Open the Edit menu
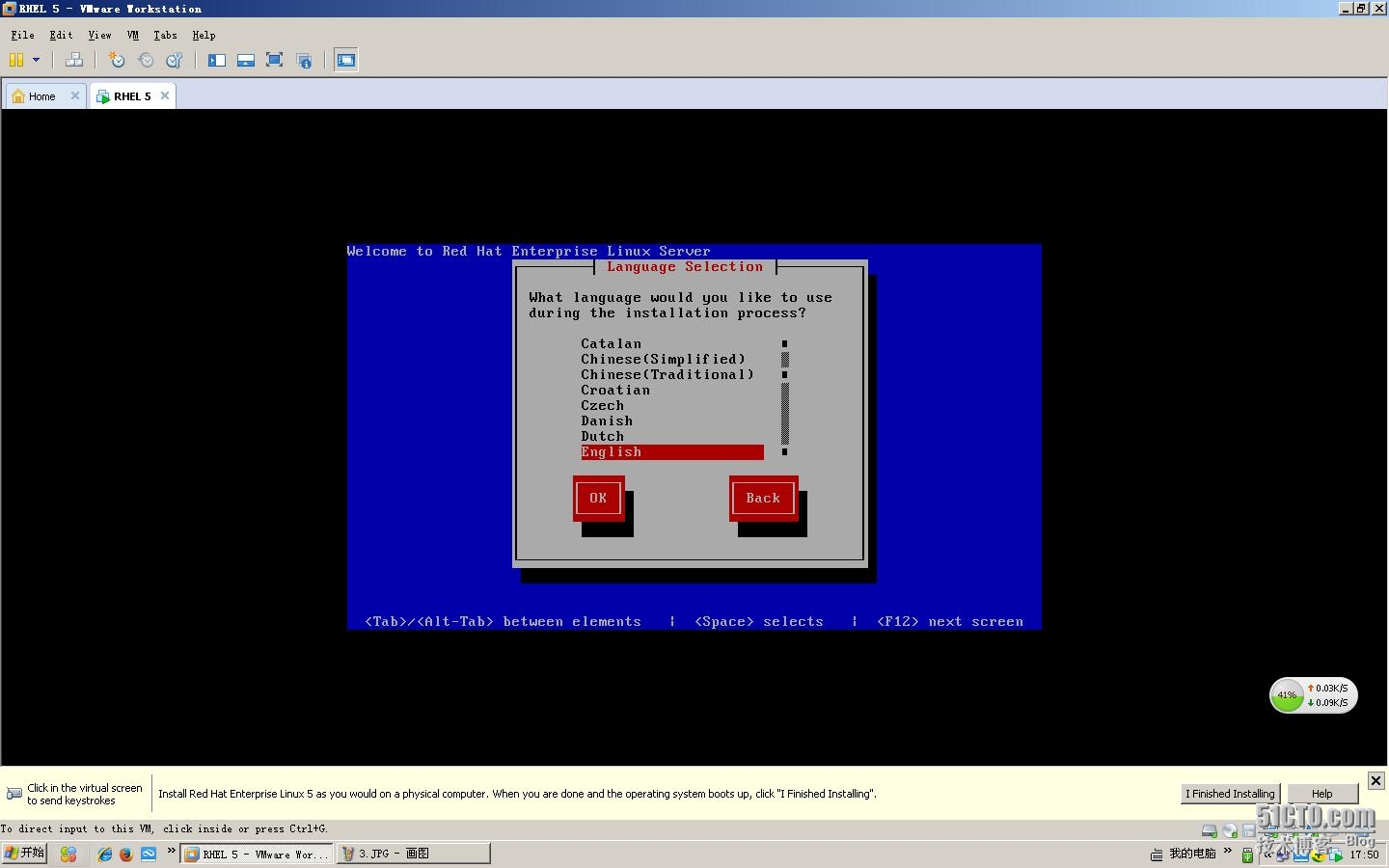 pyautogui.click(x=61, y=35)
